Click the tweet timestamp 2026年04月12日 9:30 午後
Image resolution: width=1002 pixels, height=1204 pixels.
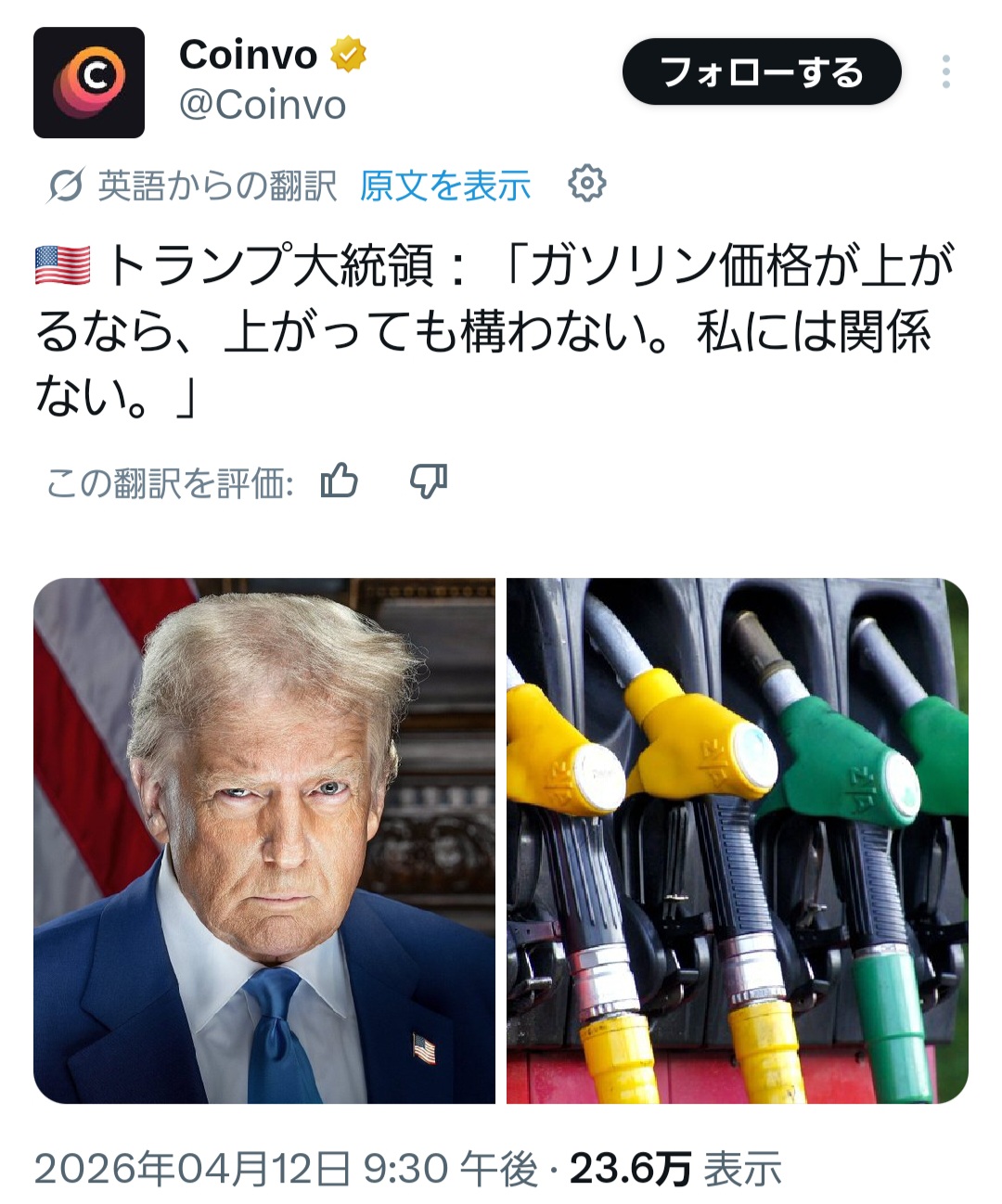pyautogui.click(x=287, y=1169)
